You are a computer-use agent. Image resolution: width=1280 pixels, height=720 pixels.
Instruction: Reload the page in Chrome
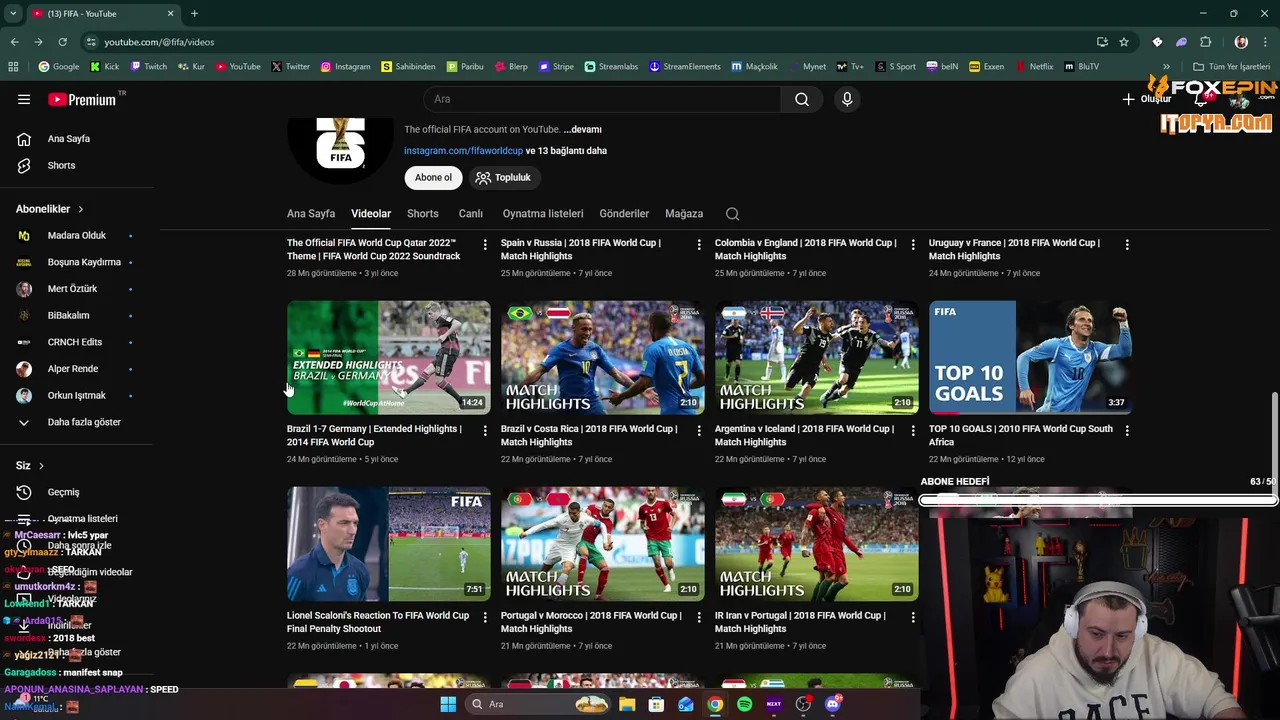click(62, 42)
